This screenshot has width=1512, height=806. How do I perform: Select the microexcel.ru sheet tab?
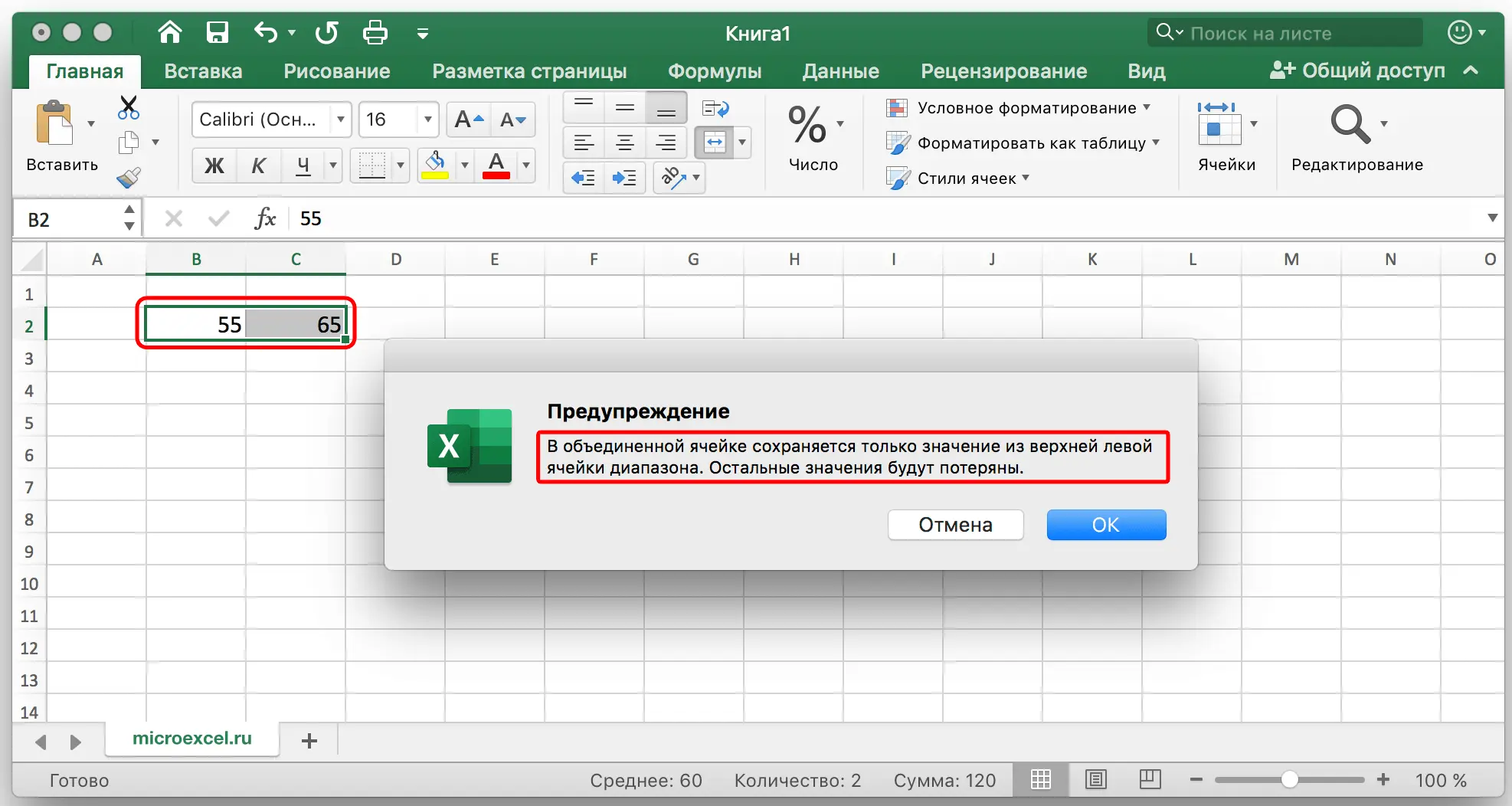point(192,739)
